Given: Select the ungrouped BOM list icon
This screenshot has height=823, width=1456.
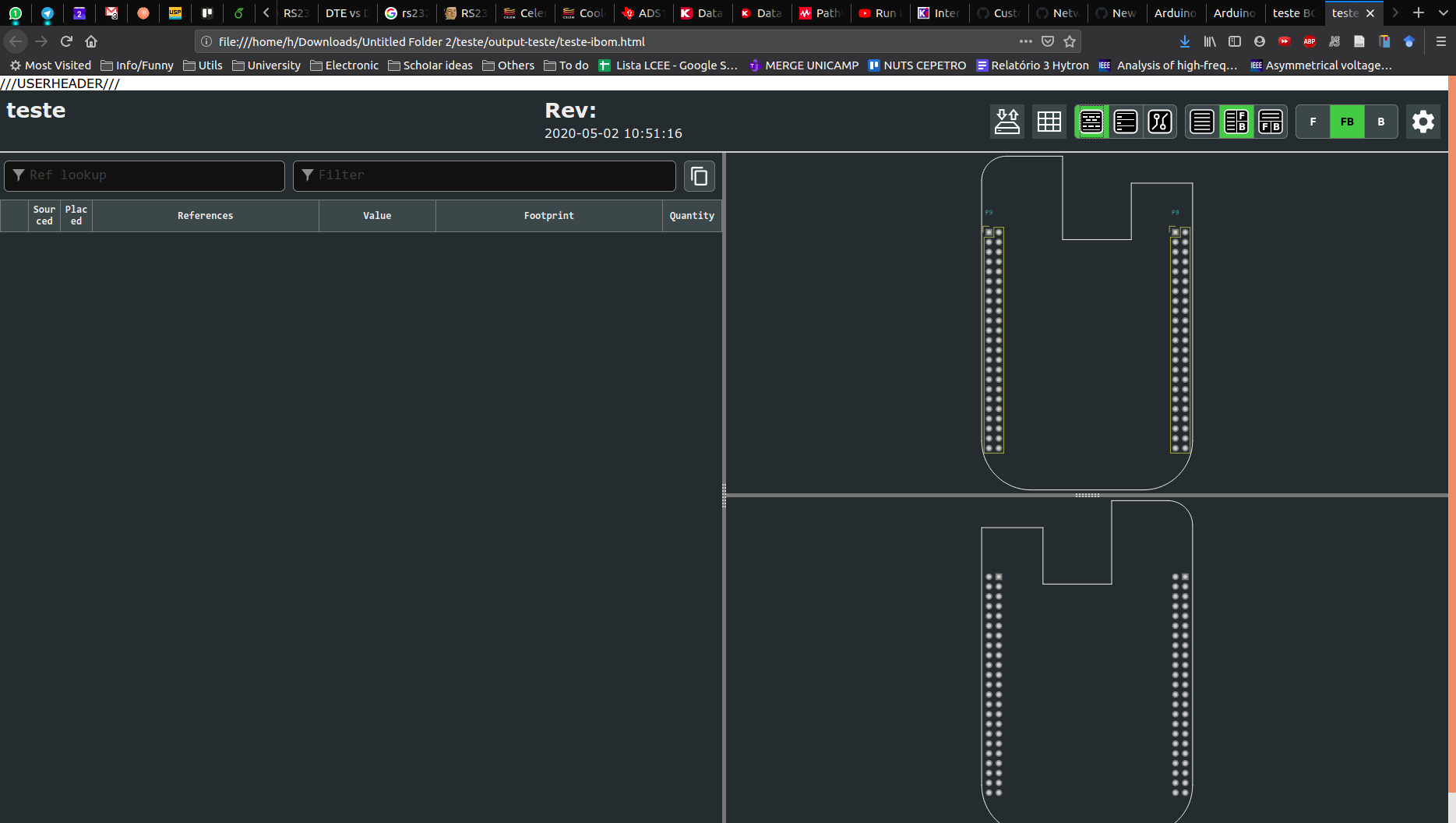Looking at the screenshot, I should point(1126,122).
